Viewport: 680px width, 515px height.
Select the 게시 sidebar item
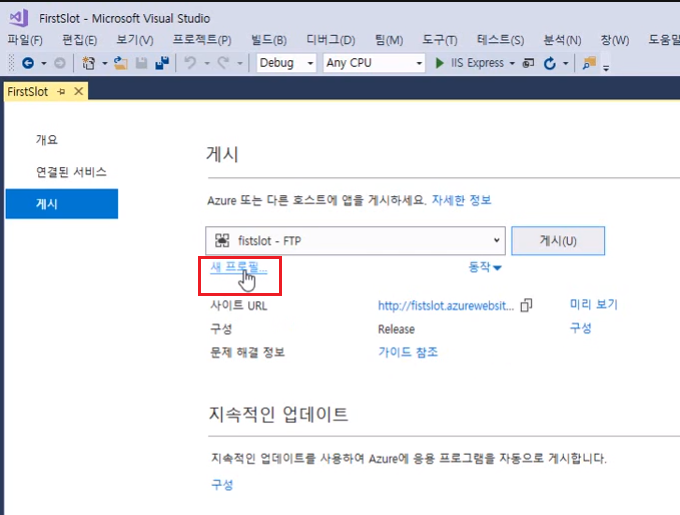(62, 204)
